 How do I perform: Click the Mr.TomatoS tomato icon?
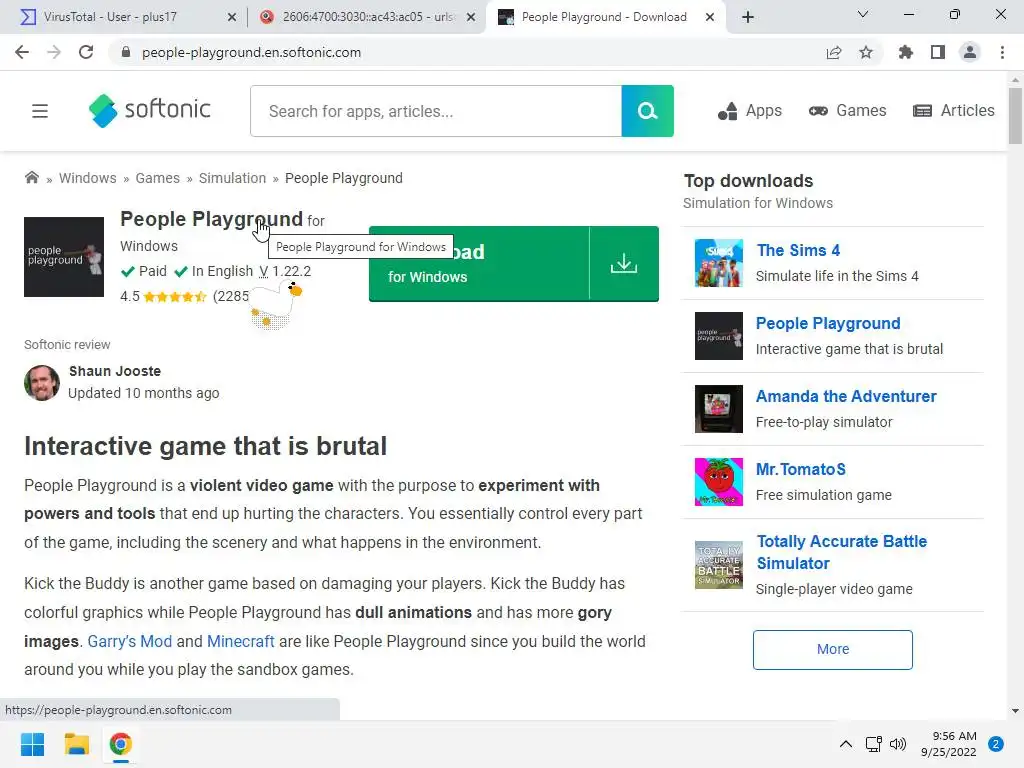pos(718,482)
